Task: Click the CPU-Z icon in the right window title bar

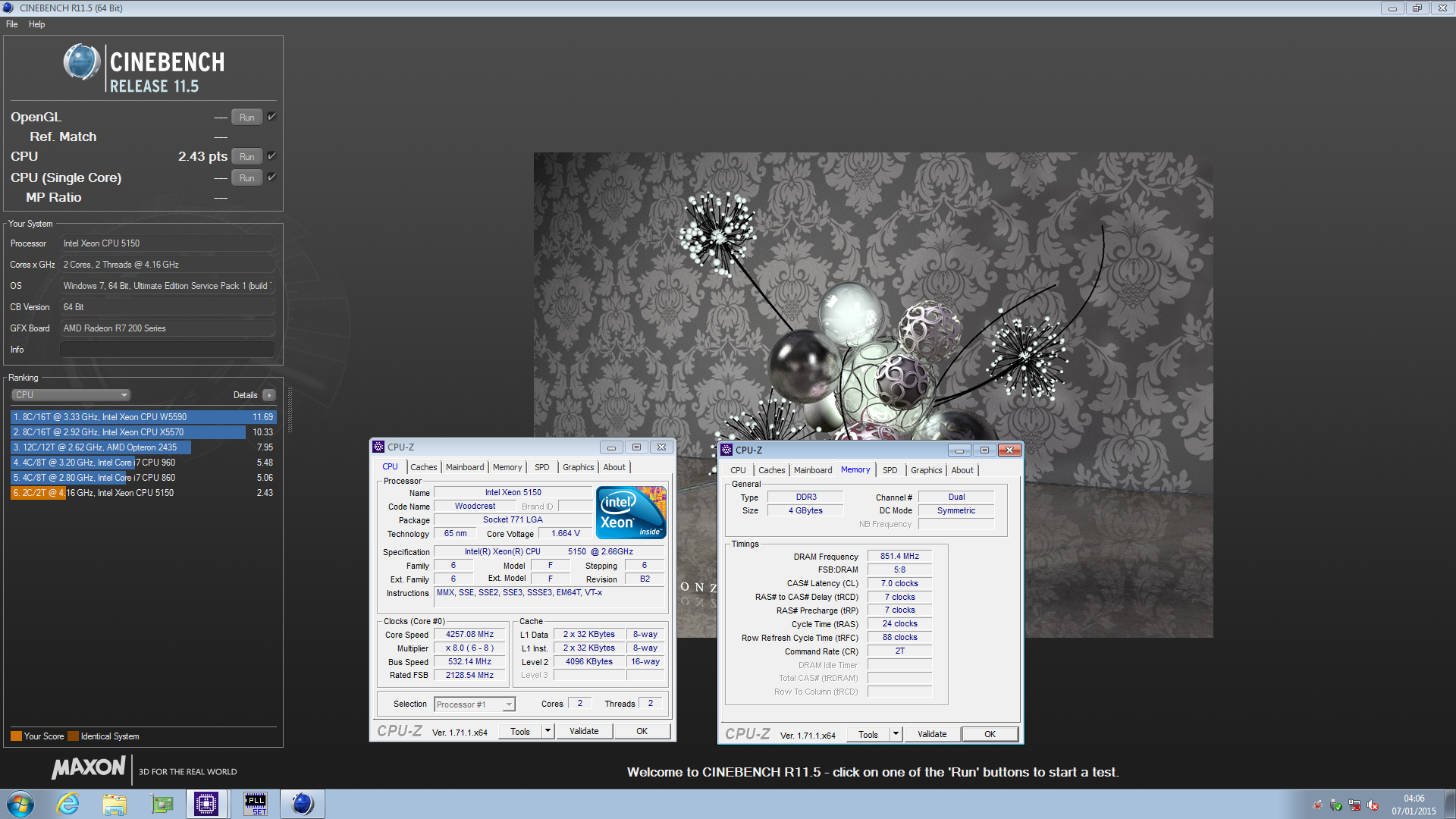Action: coord(726,450)
